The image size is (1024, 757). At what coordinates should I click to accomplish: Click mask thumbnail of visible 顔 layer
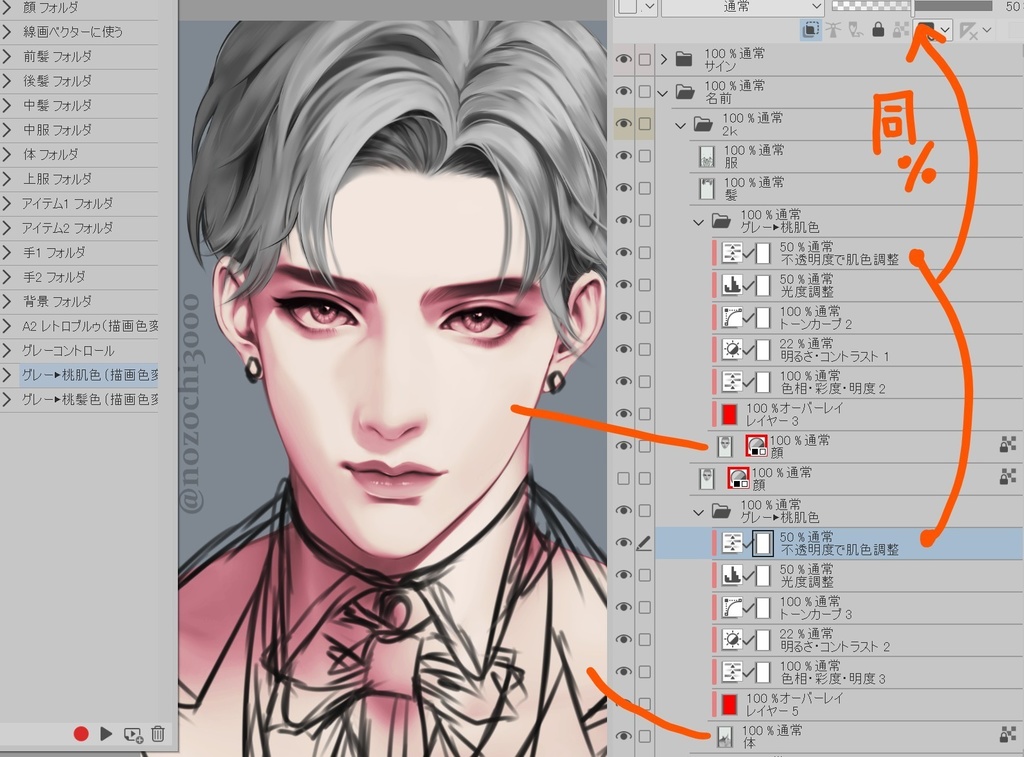[756, 445]
